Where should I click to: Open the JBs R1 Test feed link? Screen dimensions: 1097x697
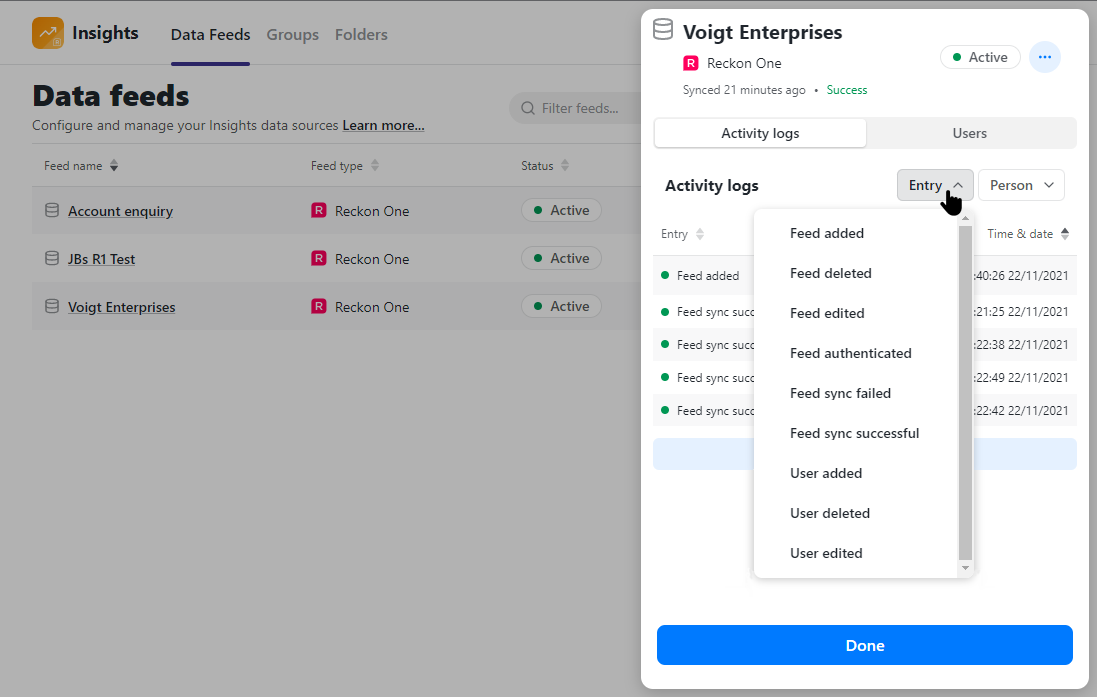[x=101, y=259]
